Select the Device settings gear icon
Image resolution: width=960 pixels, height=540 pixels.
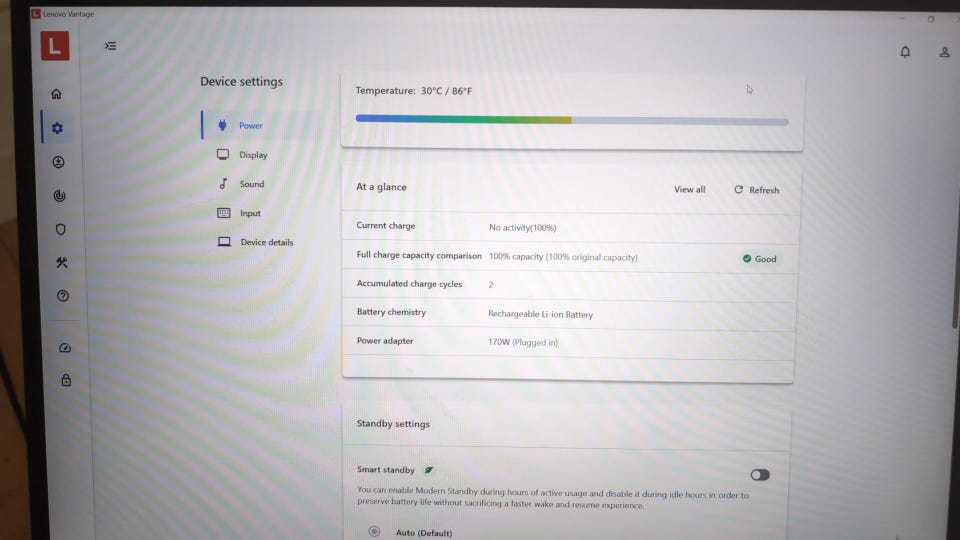coord(58,128)
